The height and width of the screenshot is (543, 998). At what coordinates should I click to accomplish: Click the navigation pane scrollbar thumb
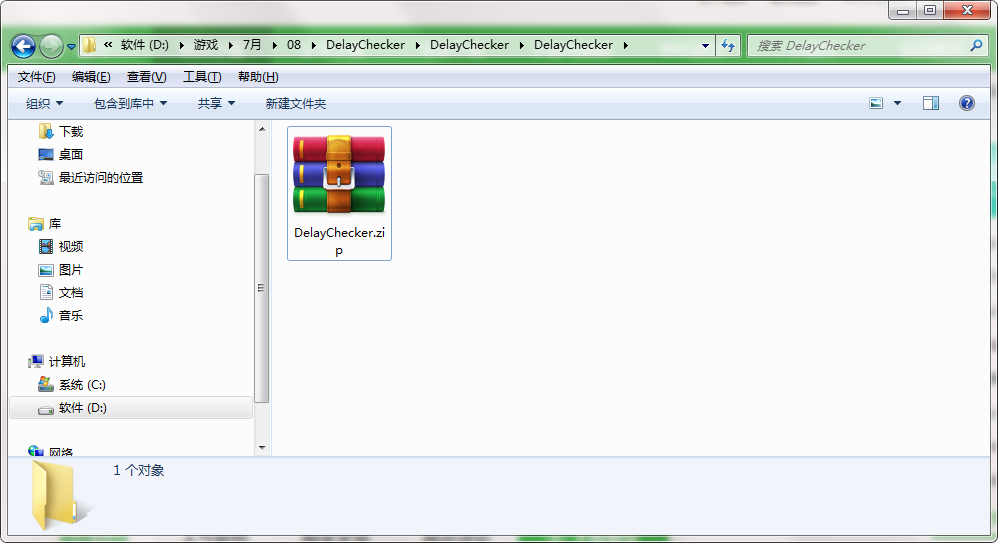pyautogui.click(x=262, y=288)
